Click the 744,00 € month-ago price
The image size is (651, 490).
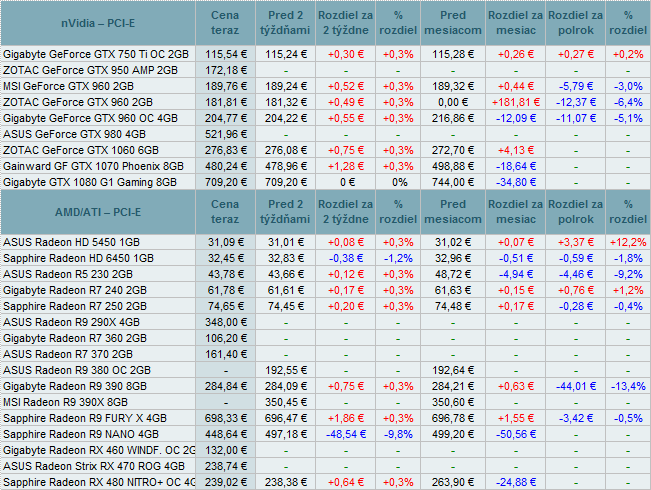point(453,182)
